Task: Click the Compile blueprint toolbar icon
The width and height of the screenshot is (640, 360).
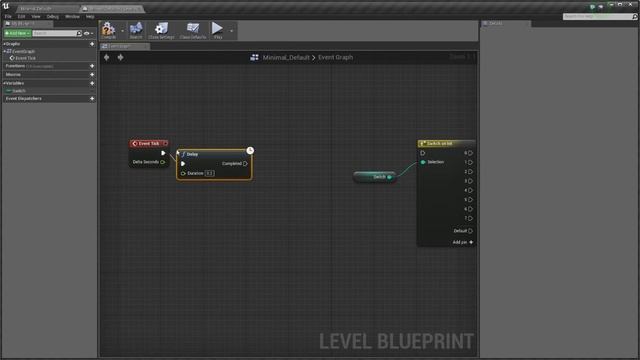Action: point(109,31)
